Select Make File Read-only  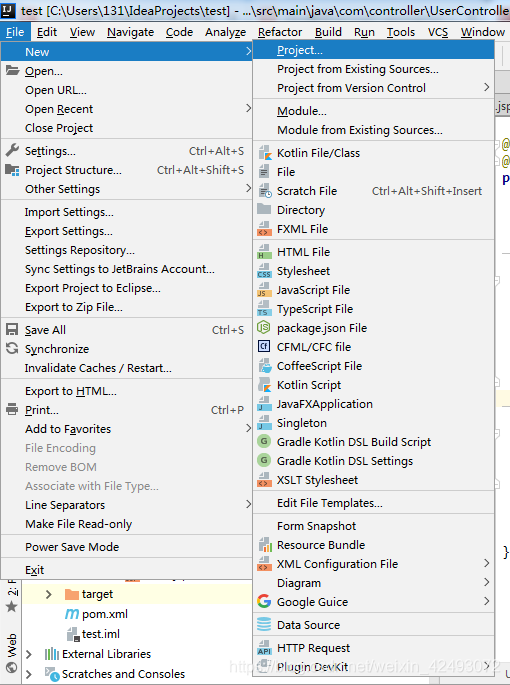126,524
